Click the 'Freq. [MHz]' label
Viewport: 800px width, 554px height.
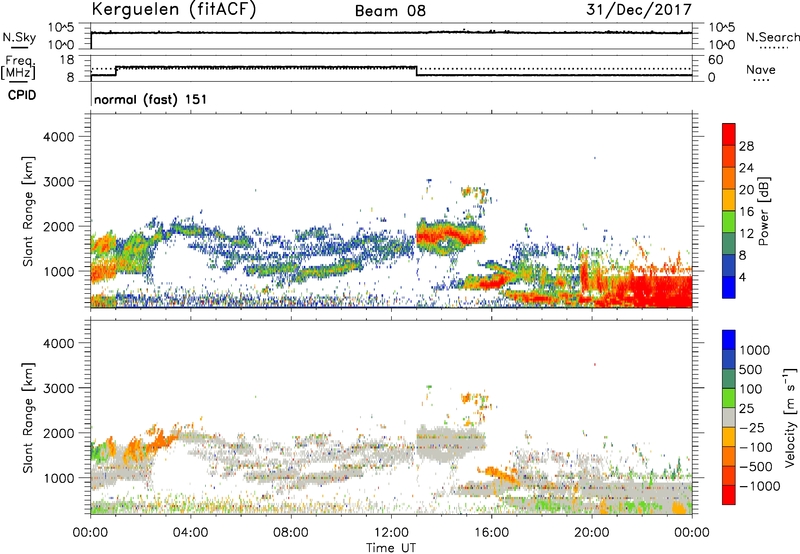(x=19, y=68)
